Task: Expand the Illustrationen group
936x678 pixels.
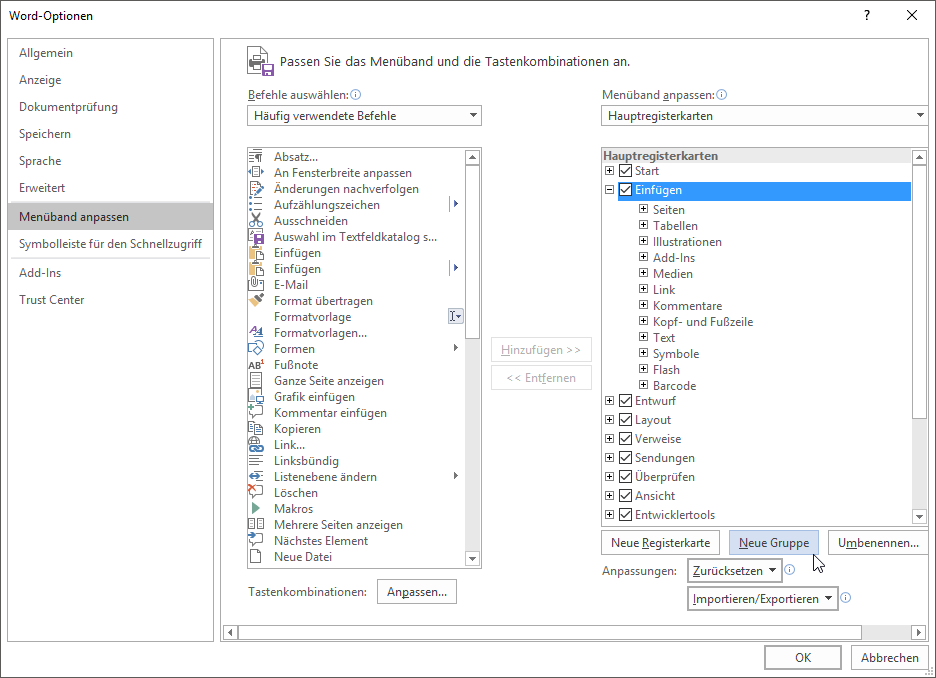Action: (x=644, y=242)
